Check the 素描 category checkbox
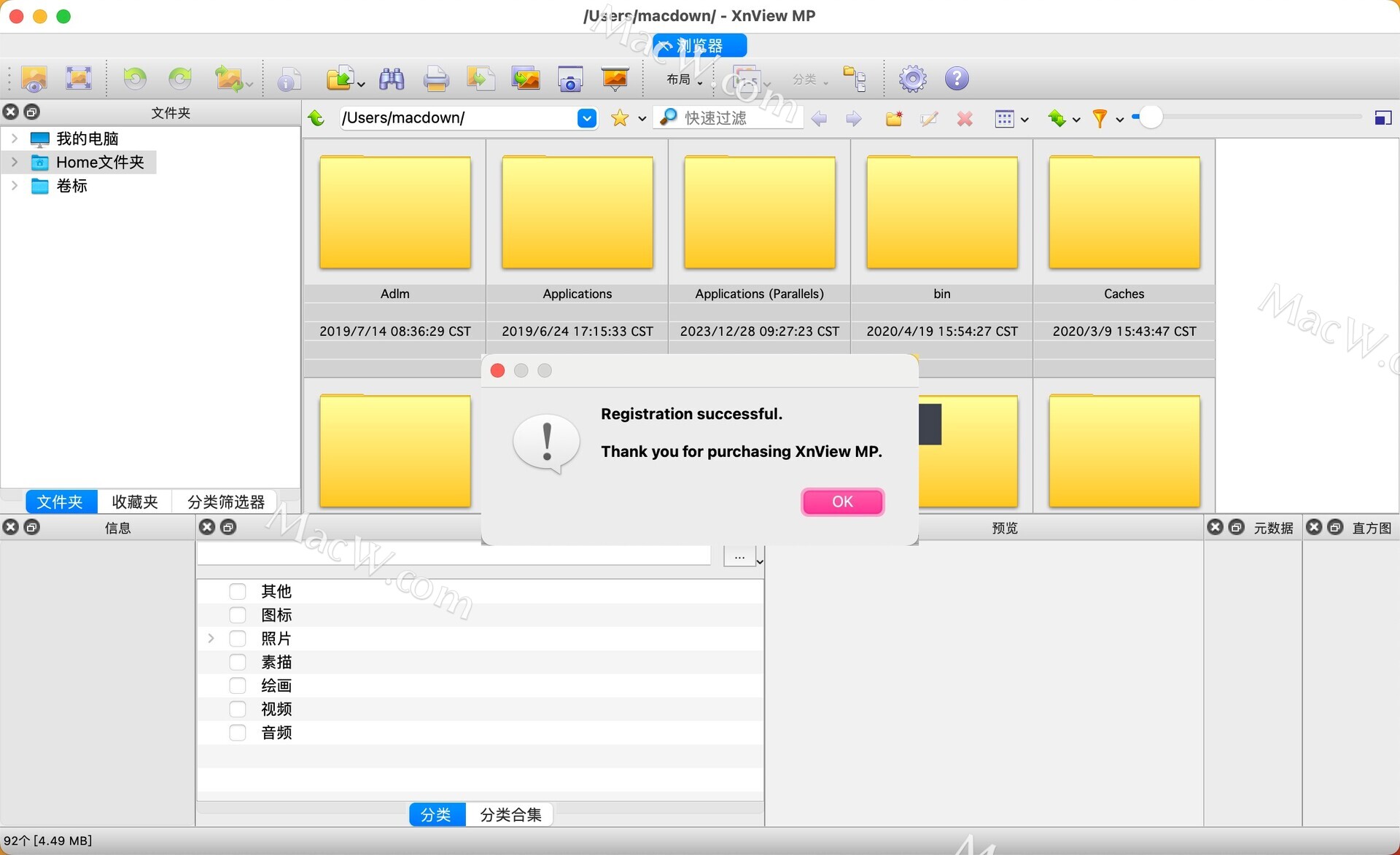1400x855 pixels. click(x=237, y=662)
